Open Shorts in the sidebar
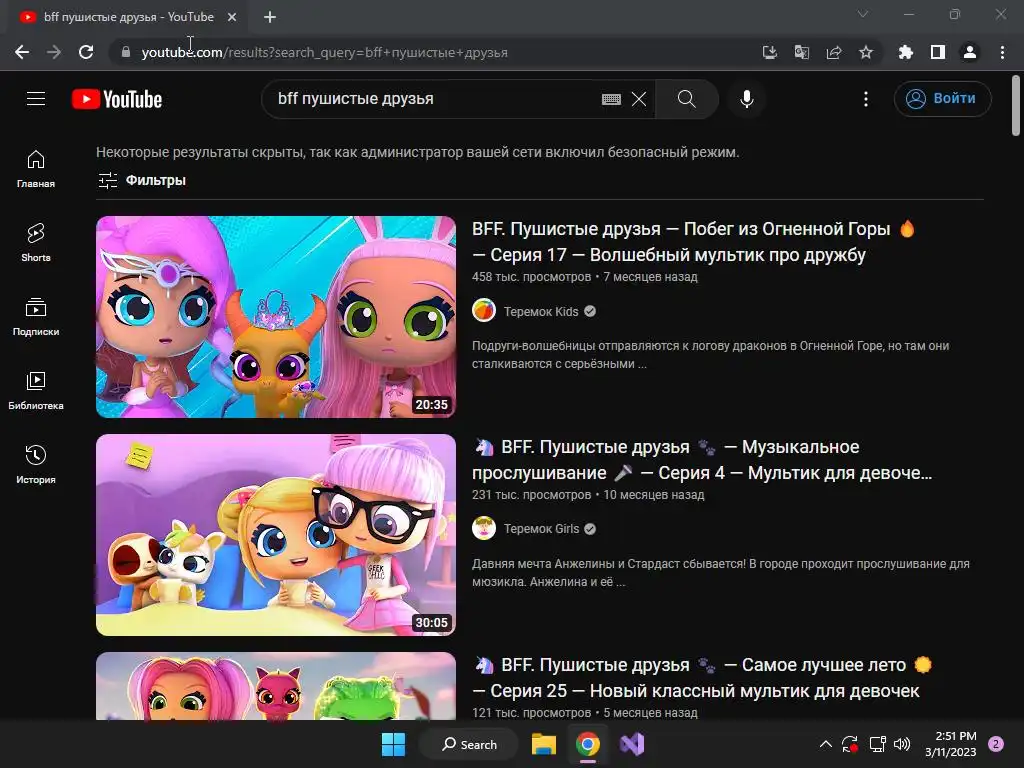Viewport: 1024px width, 768px height. click(36, 243)
